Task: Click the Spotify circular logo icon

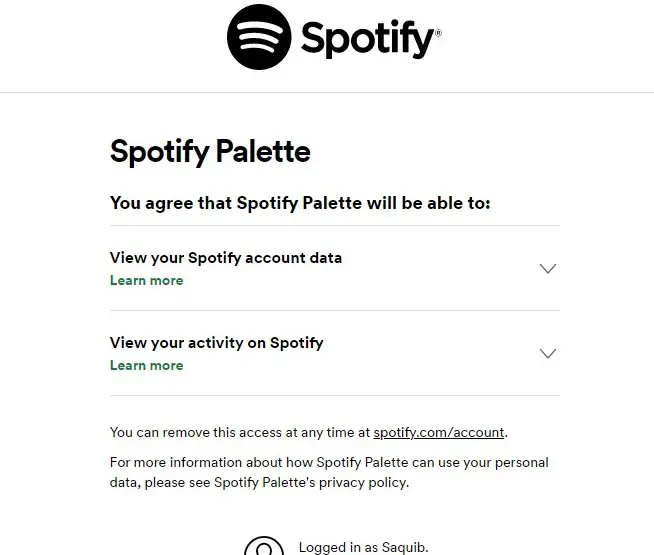Action: [x=259, y=37]
